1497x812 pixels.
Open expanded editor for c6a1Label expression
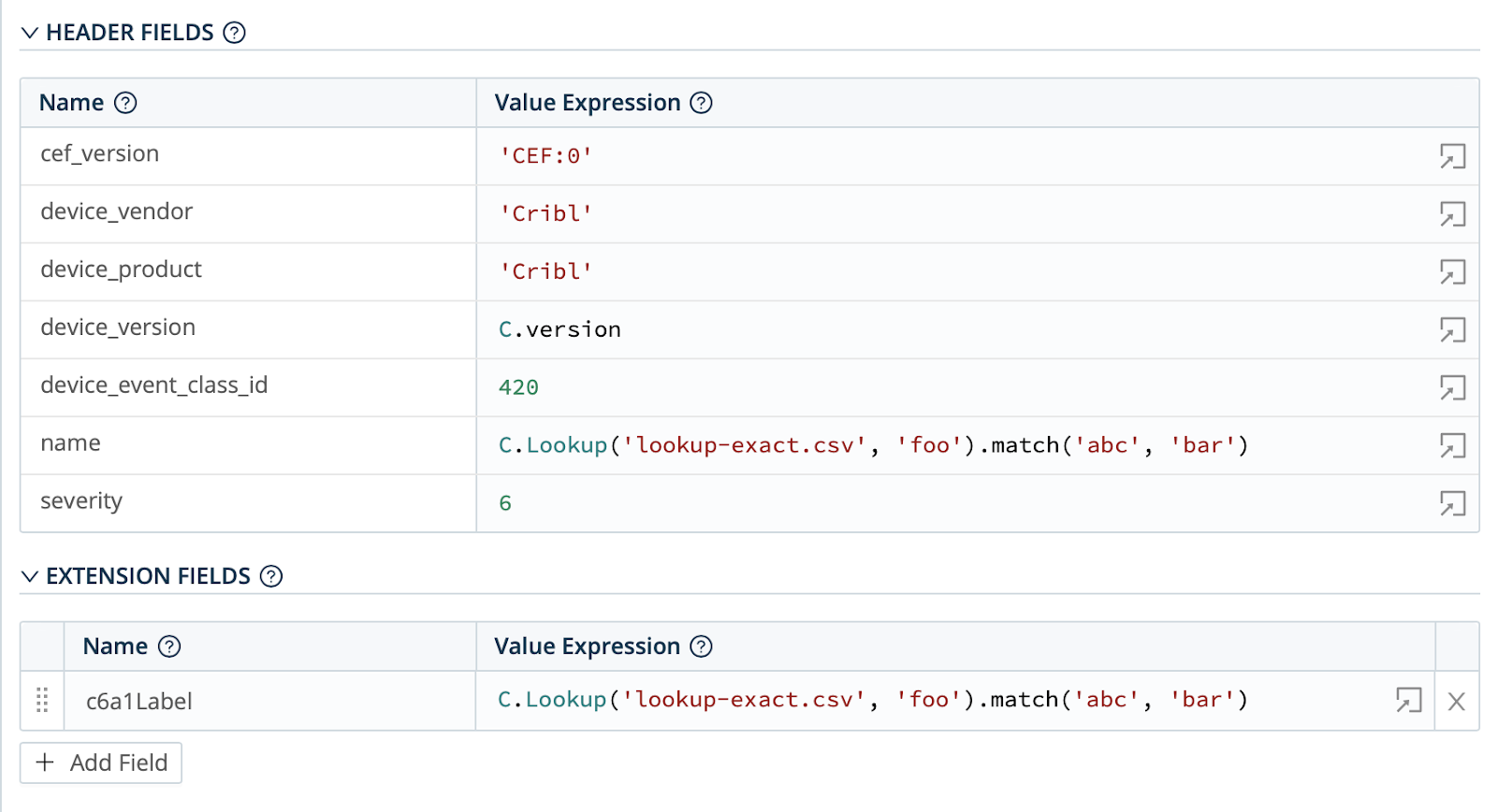pyautogui.click(x=1408, y=700)
